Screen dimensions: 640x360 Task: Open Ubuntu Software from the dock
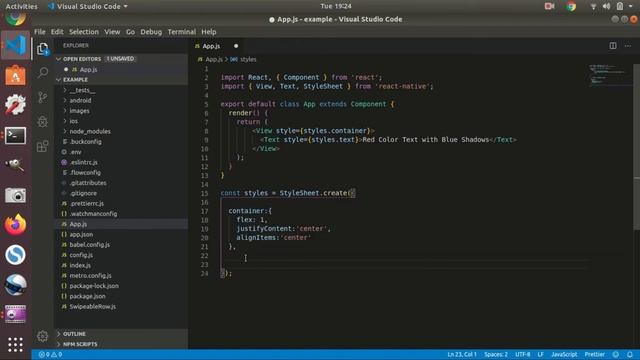pos(15,75)
